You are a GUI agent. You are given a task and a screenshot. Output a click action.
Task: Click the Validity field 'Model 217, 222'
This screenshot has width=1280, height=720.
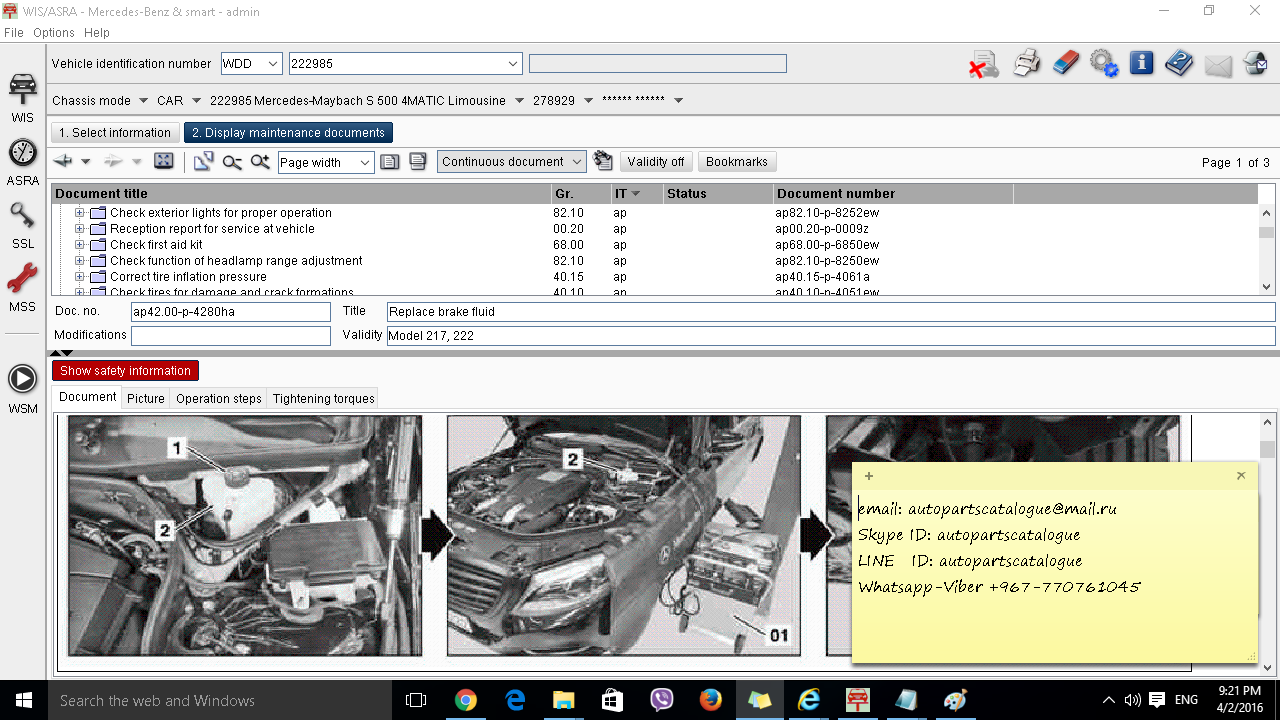click(831, 336)
